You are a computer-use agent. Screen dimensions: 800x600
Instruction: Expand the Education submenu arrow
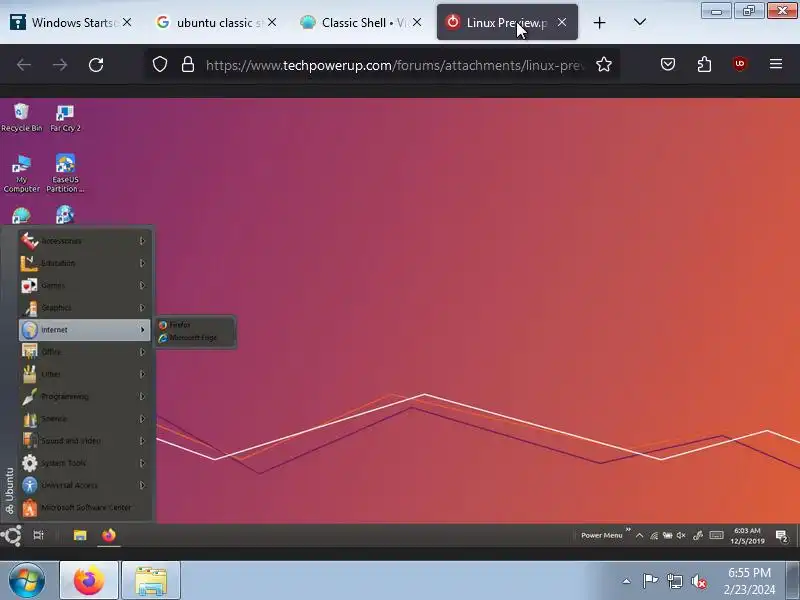[142, 263]
